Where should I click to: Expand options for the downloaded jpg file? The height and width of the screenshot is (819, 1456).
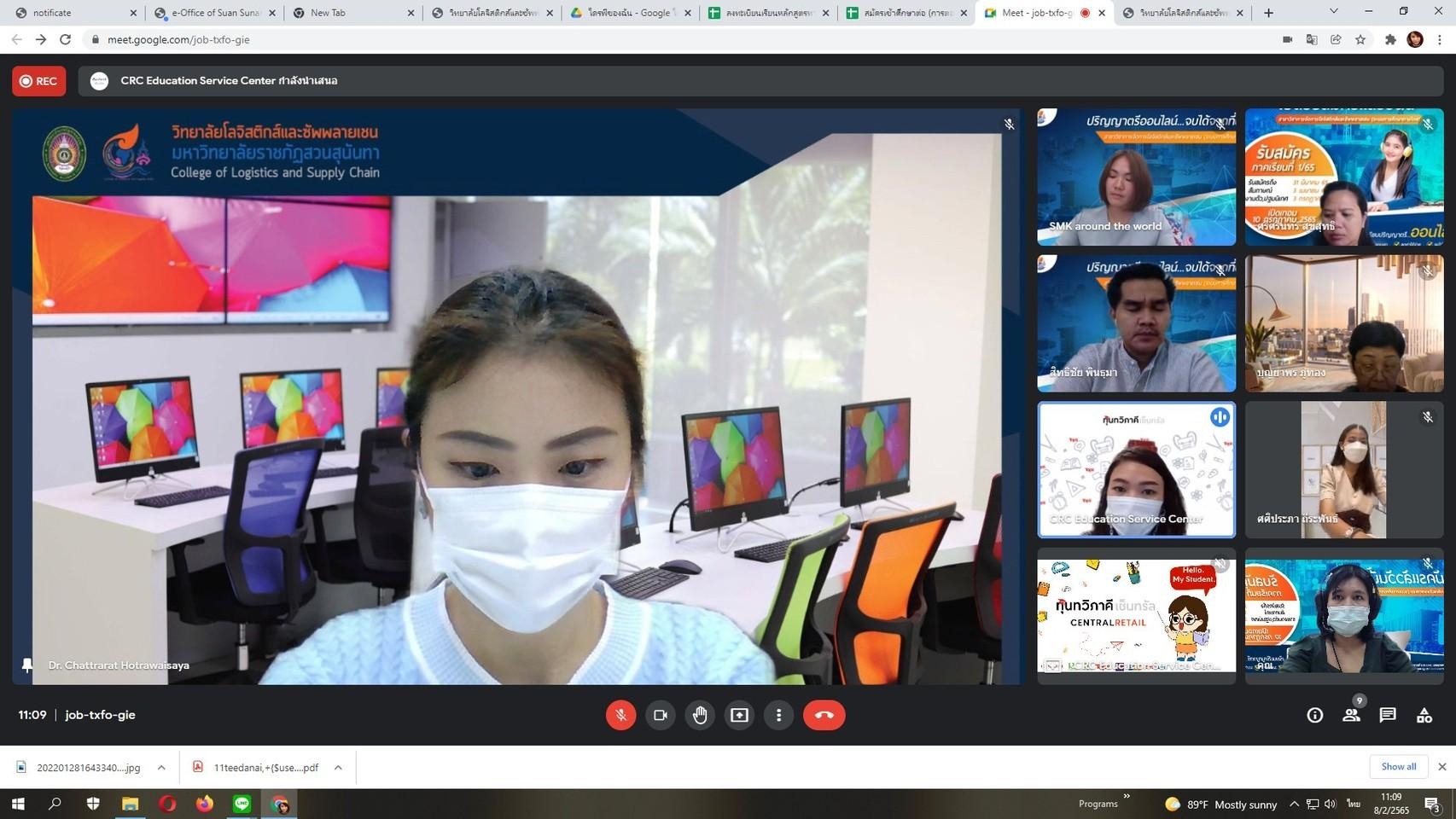(161, 768)
